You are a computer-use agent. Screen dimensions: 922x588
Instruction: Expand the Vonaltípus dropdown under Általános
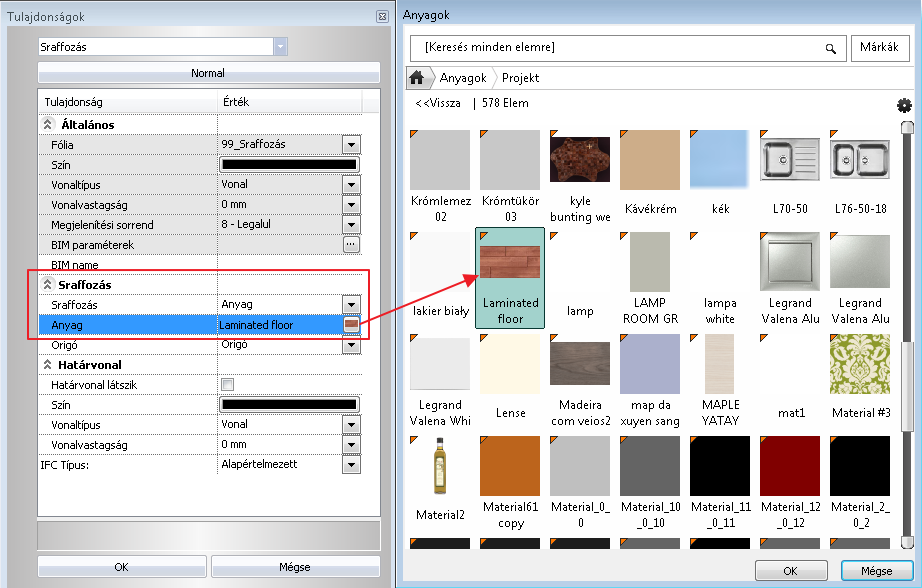pos(350,184)
